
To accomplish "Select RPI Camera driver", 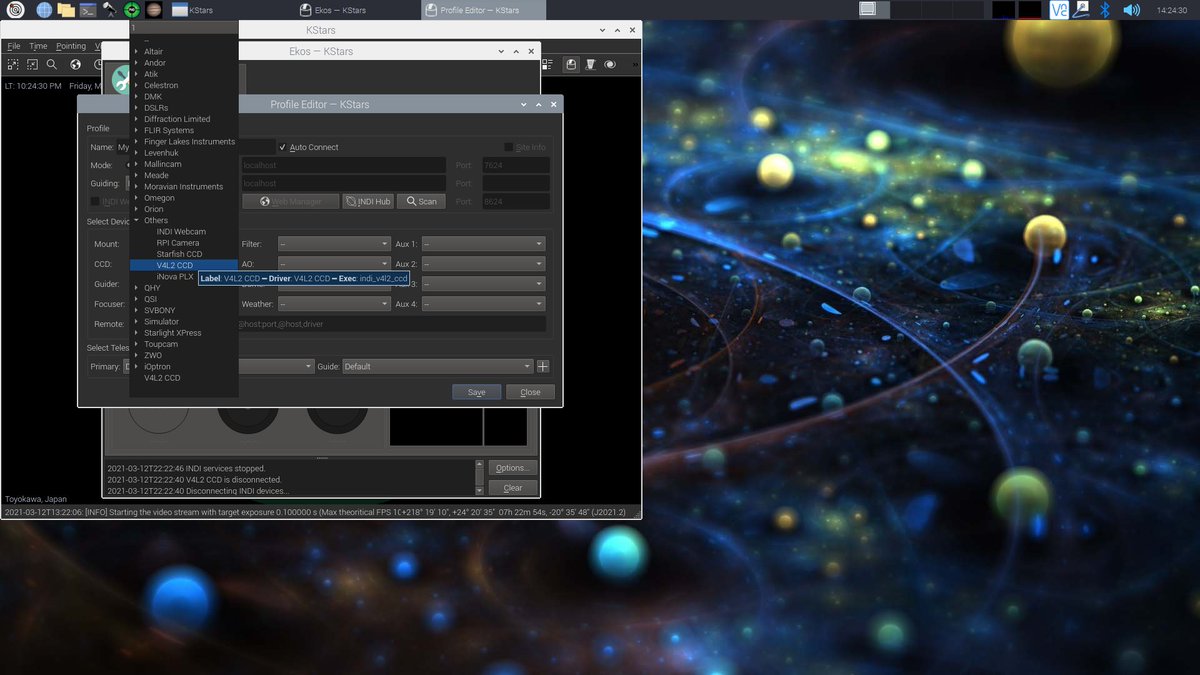I will (x=178, y=243).
